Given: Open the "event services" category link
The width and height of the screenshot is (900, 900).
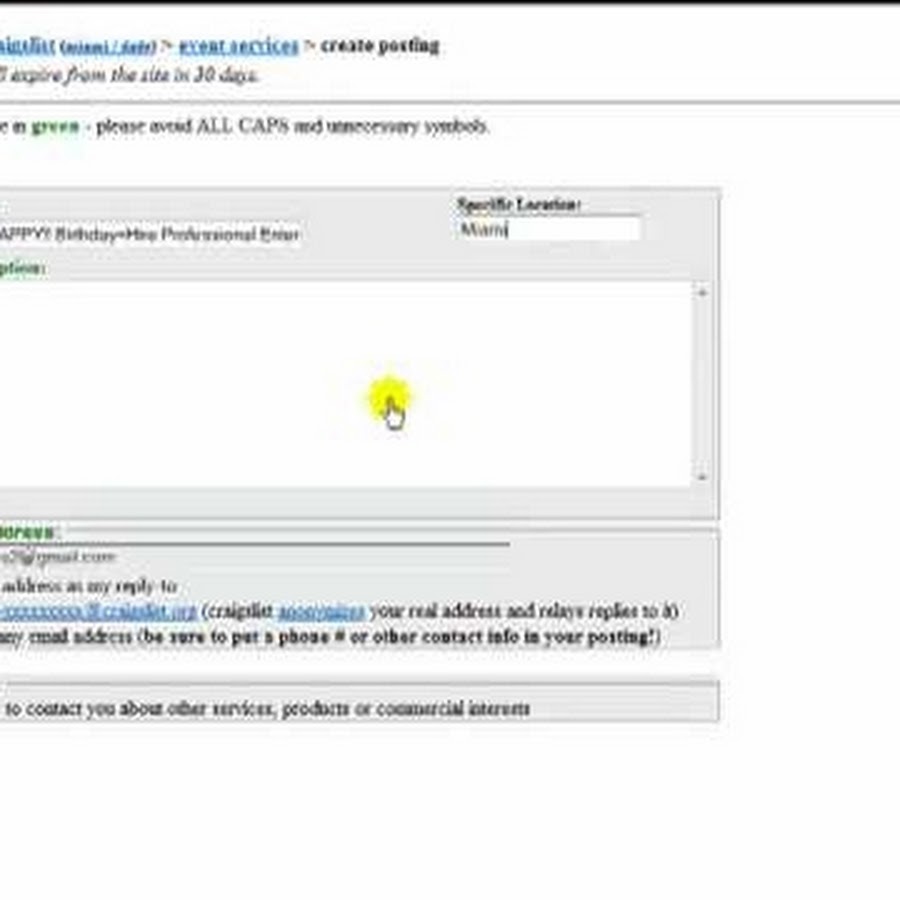Looking at the screenshot, I should 238,46.
